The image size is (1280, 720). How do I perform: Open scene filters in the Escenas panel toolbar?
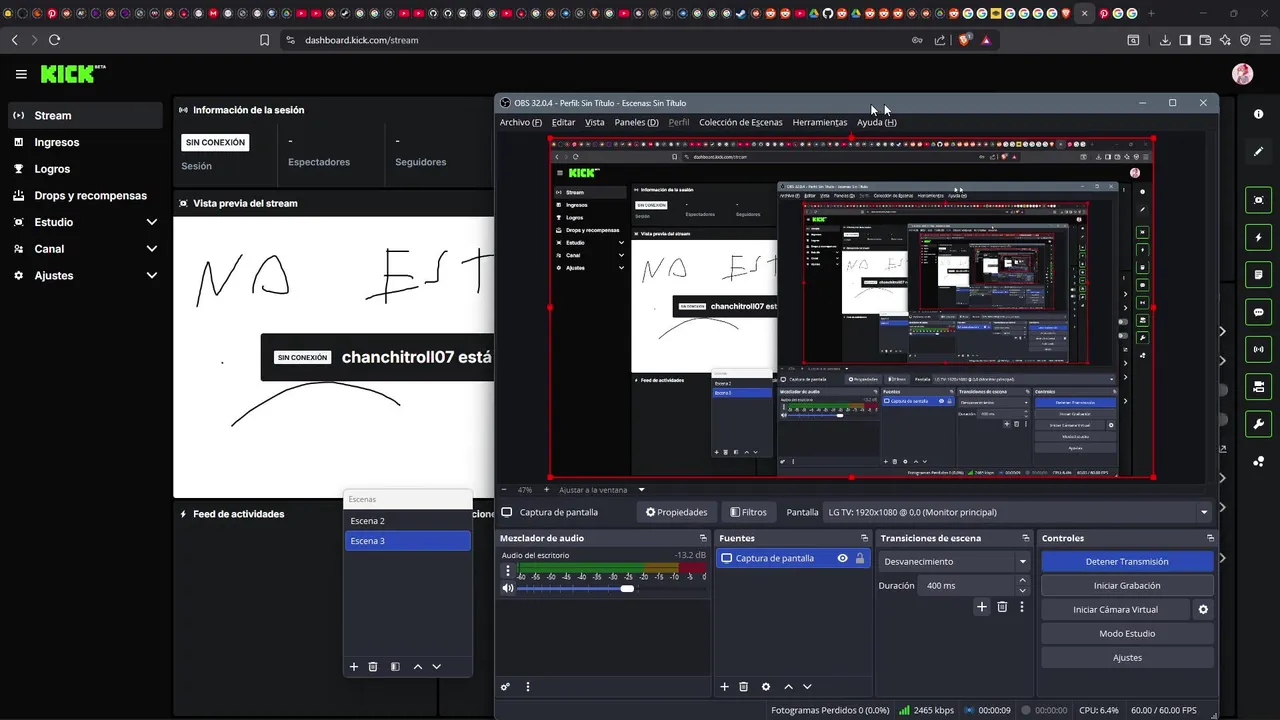click(x=395, y=667)
